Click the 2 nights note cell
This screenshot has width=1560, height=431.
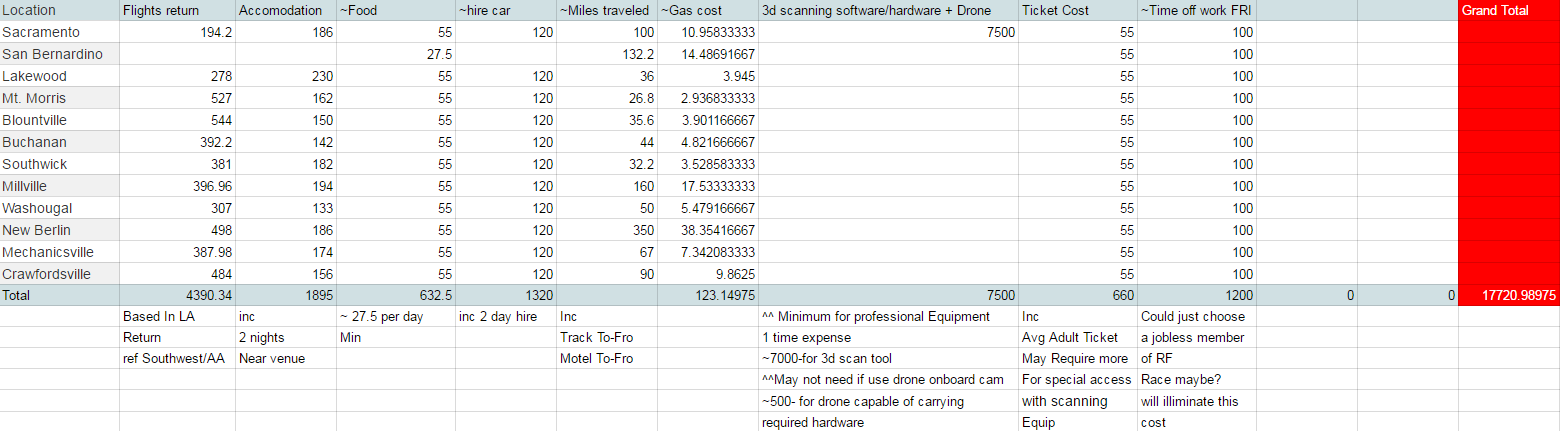[x=286, y=337]
